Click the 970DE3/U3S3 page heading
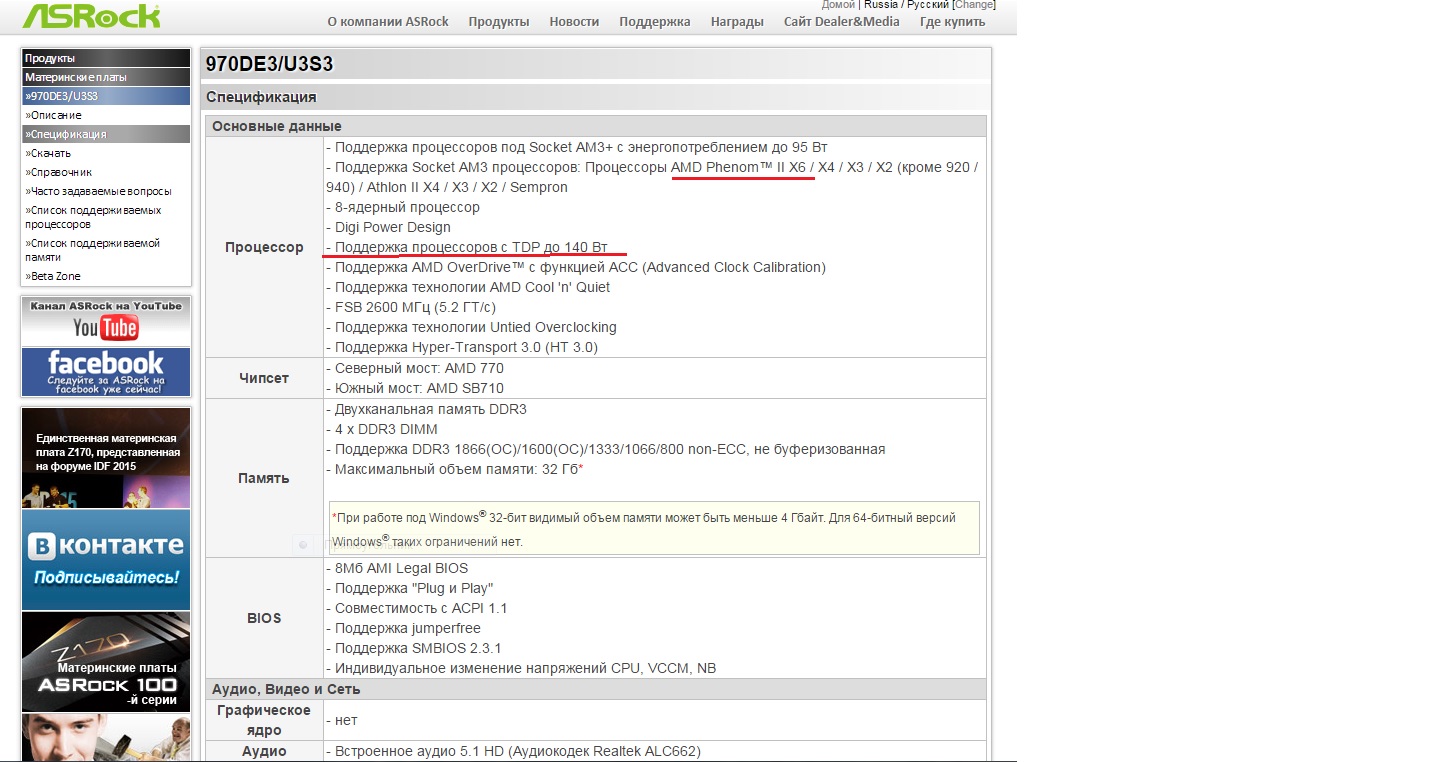 click(x=269, y=64)
